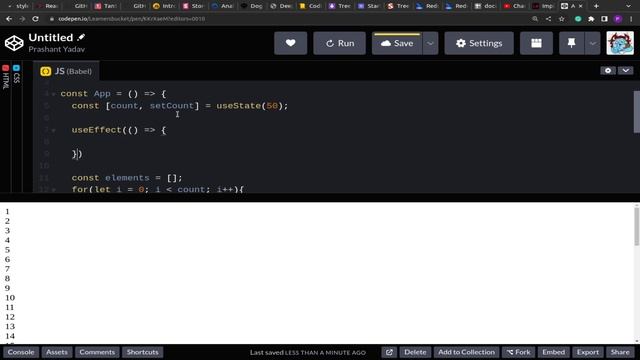The image size is (640, 360).
Task: Click the 'Last saved' status text
Action: 308,352
